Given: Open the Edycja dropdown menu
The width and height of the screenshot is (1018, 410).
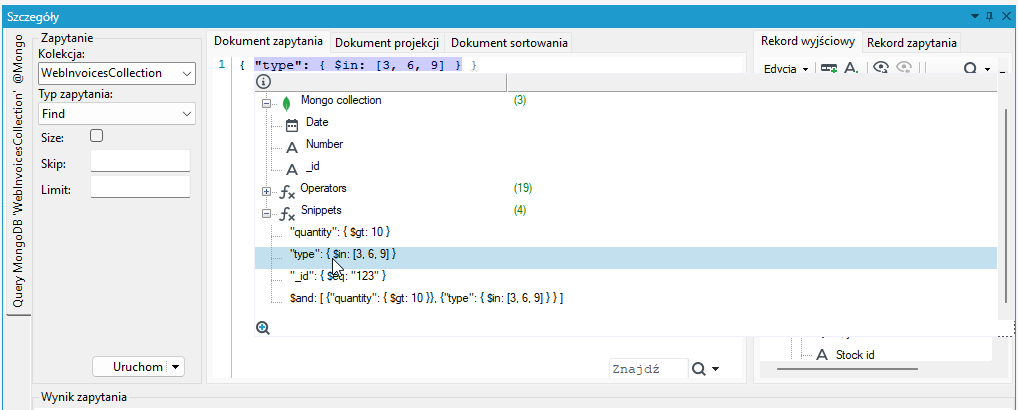Looking at the screenshot, I should tap(786, 68).
